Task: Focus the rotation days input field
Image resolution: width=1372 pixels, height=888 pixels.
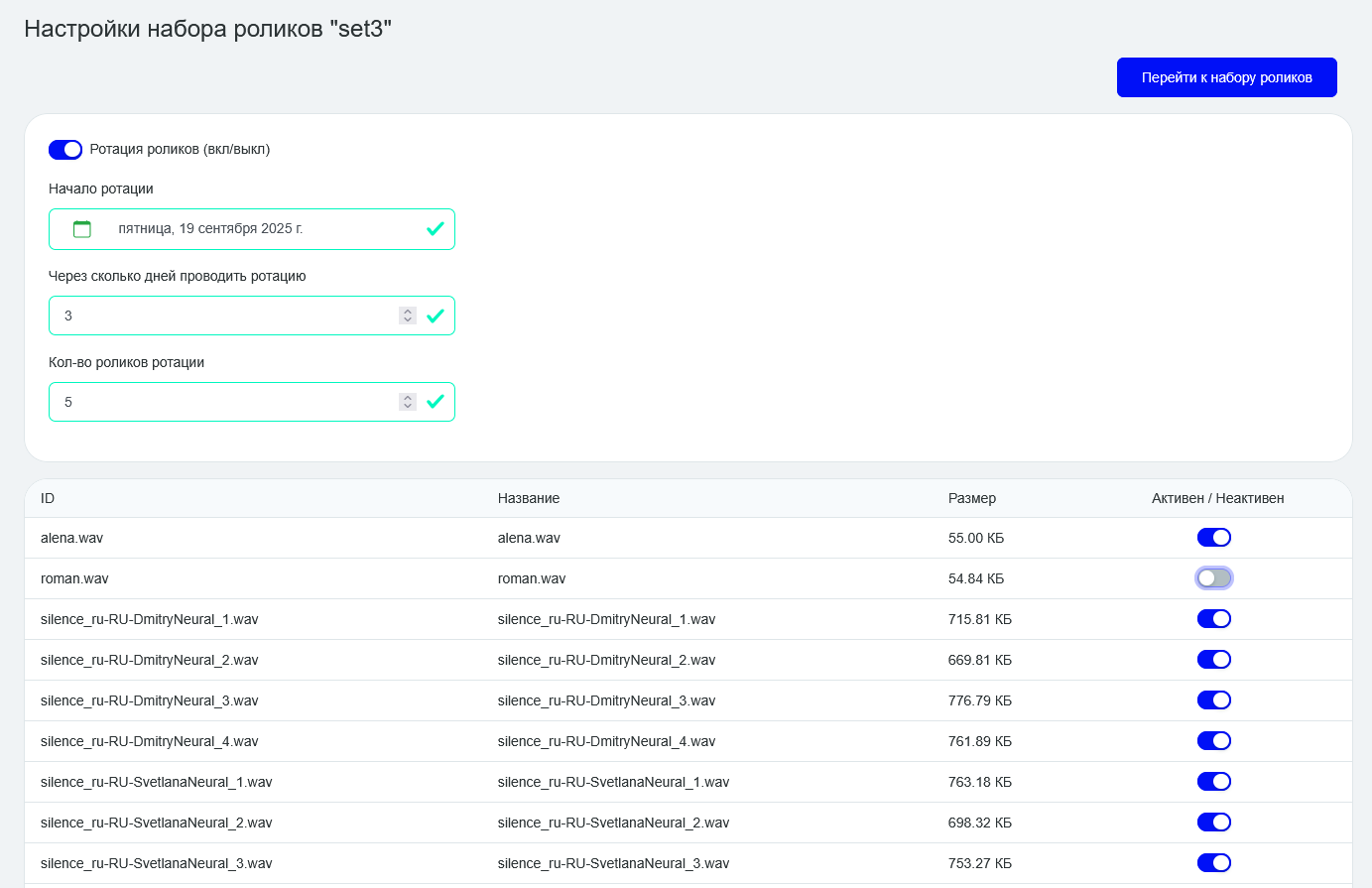Action: (223, 316)
